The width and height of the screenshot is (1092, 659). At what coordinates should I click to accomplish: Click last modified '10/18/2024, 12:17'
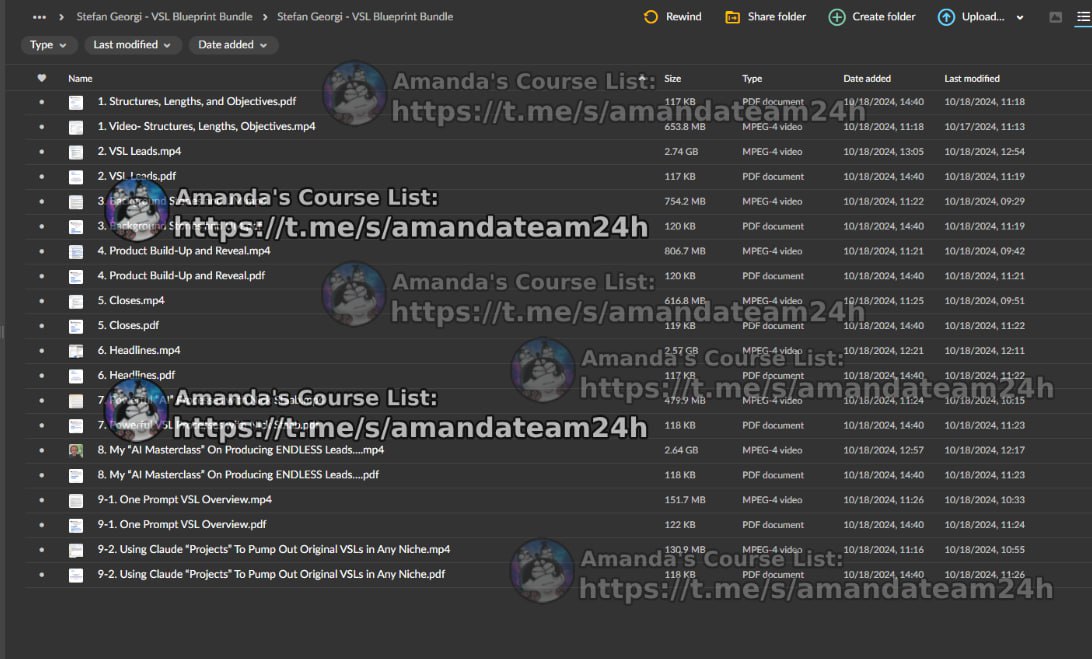[984, 450]
